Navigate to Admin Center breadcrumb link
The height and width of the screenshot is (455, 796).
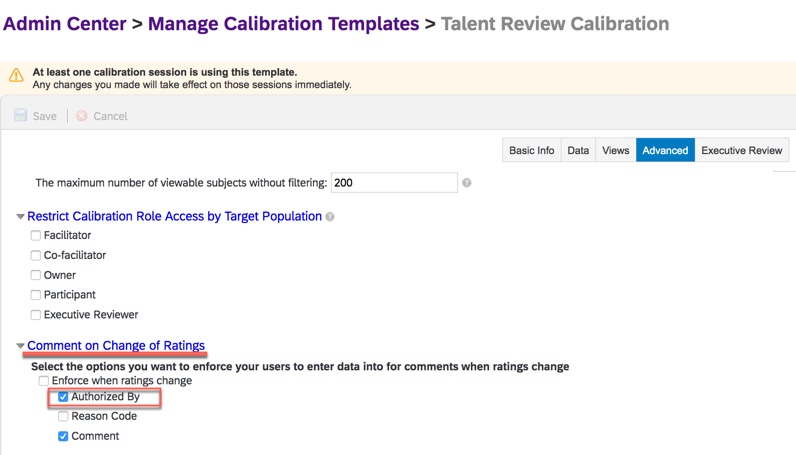pos(67,23)
